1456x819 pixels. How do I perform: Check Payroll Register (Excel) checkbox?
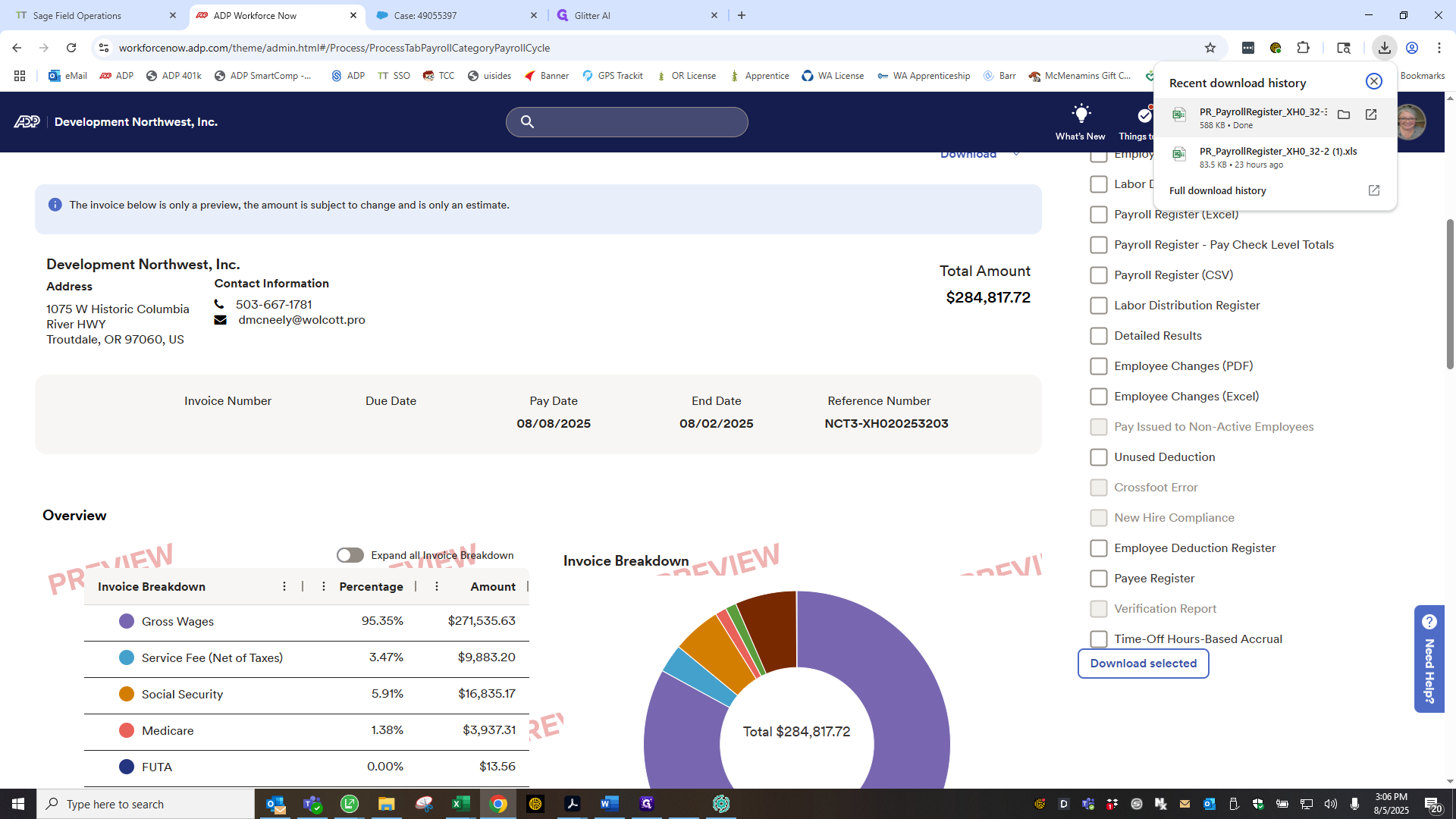click(x=1098, y=215)
